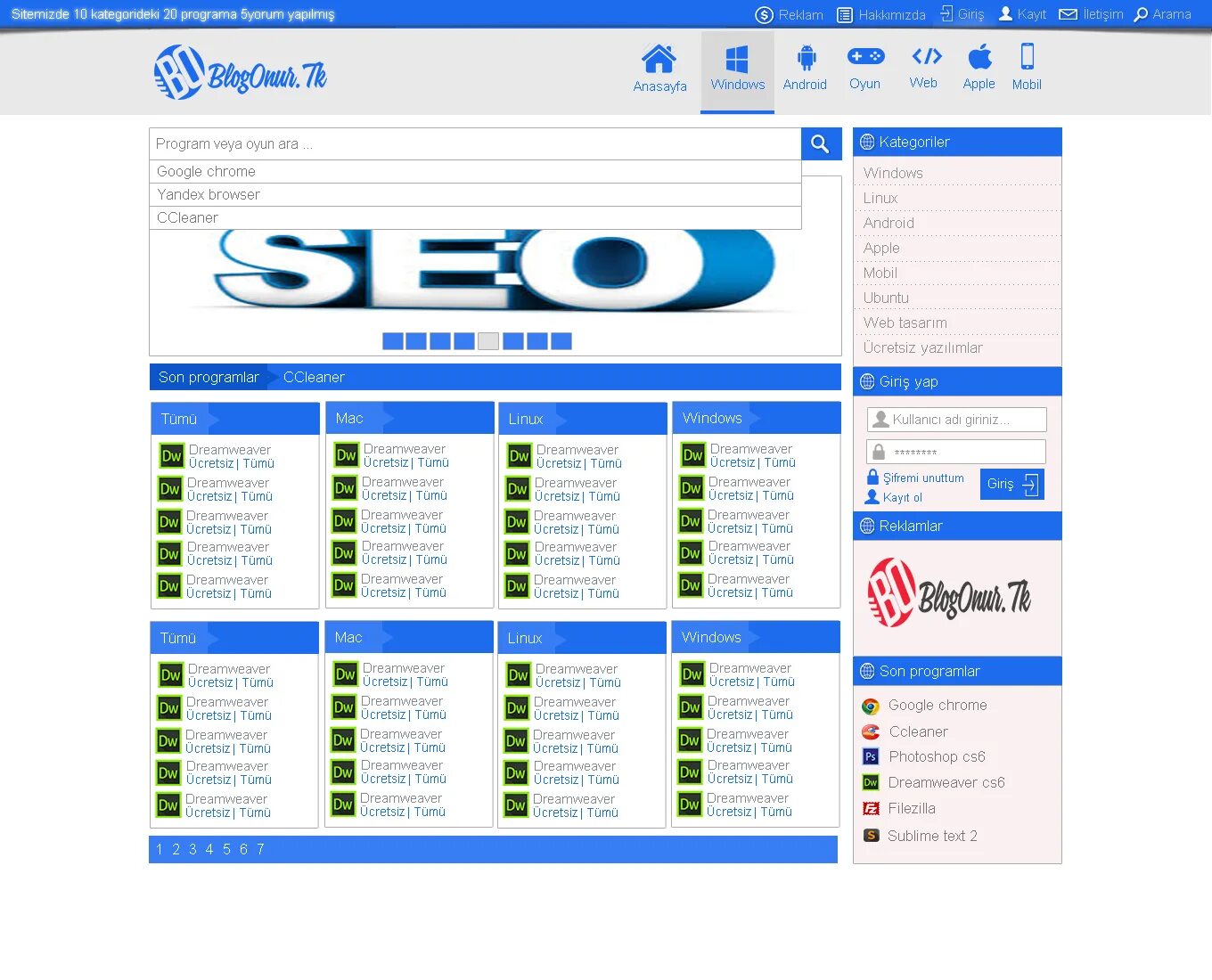Open the Mobil phone icon
Image resolution: width=1212 pixels, height=980 pixels.
[1028, 56]
